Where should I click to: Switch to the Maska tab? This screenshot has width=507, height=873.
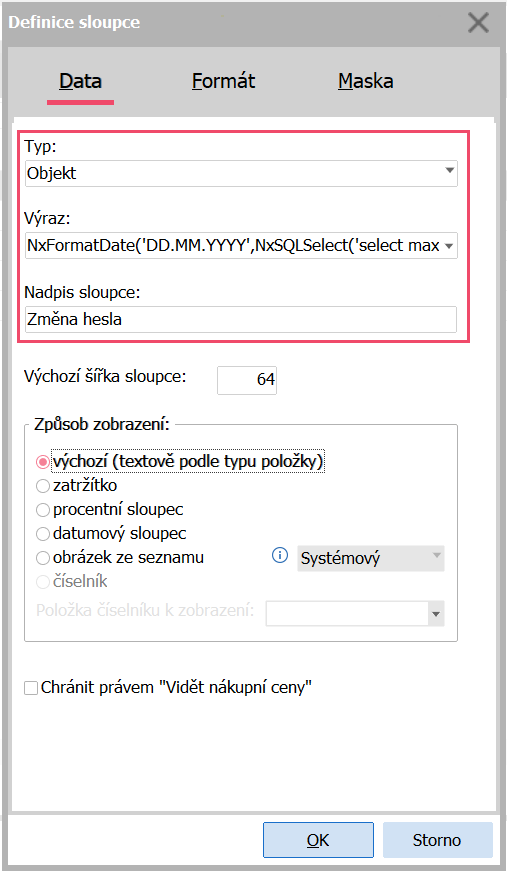(366, 81)
